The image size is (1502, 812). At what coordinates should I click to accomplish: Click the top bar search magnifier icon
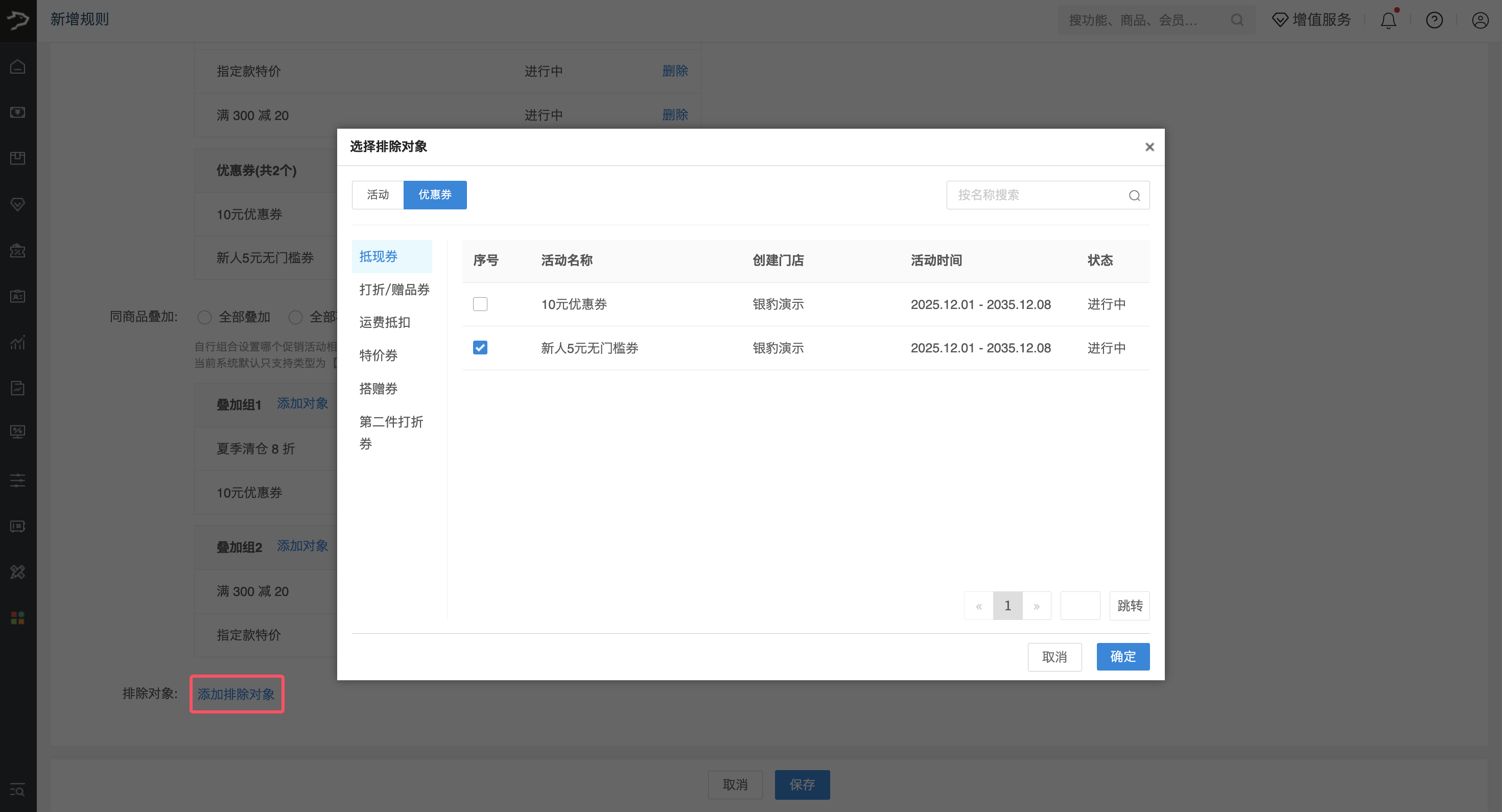click(x=1237, y=20)
